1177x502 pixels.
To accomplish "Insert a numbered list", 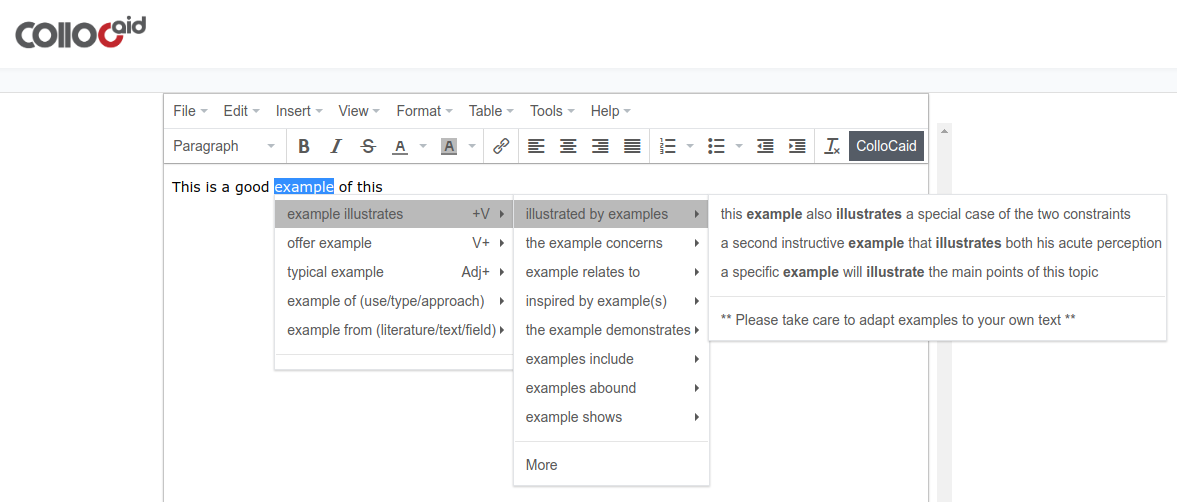I will (x=667, y=146).
